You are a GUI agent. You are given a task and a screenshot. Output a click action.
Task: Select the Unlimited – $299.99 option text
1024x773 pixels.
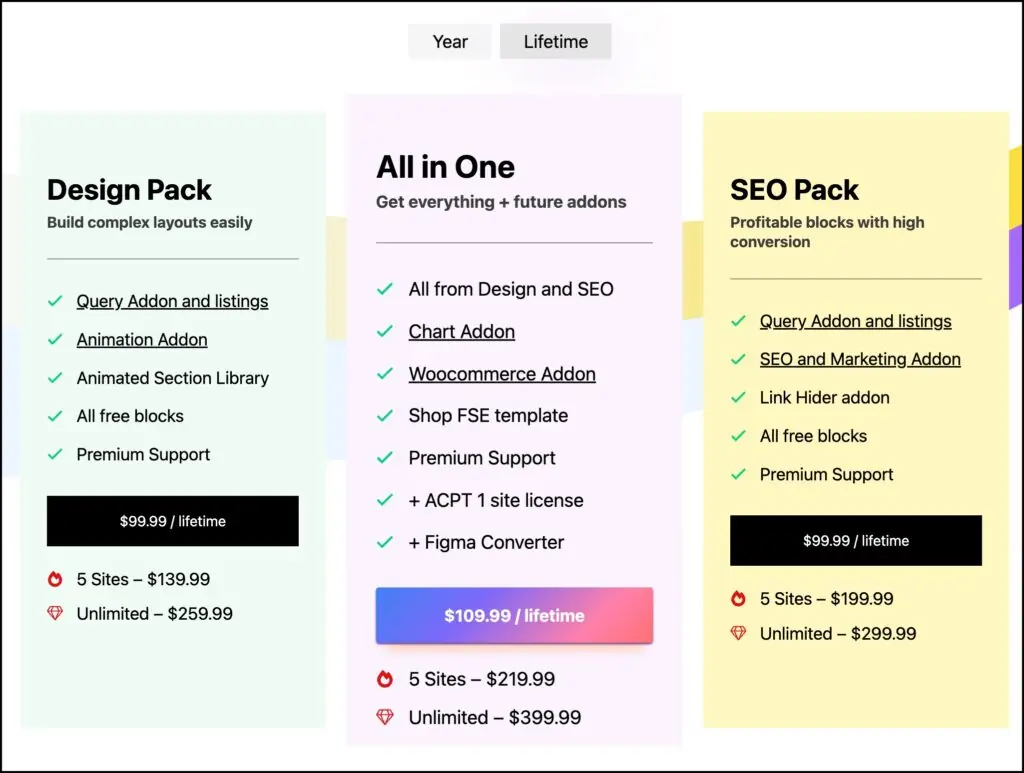838,633
